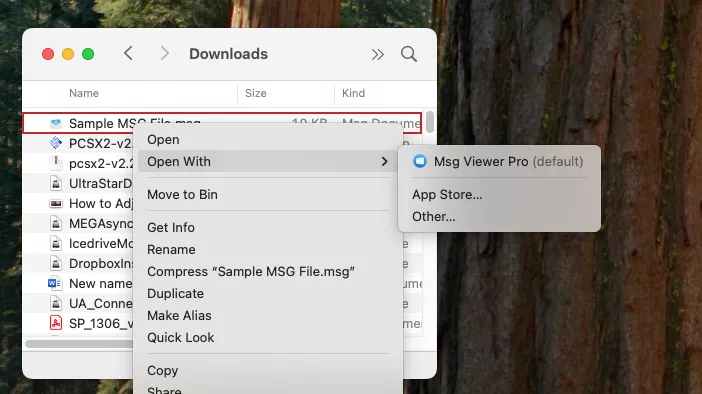Viewport: 702px width, 394px height.
Task: Expand hidden toolbar items double-chevron
Action: [x=377, y=55]
